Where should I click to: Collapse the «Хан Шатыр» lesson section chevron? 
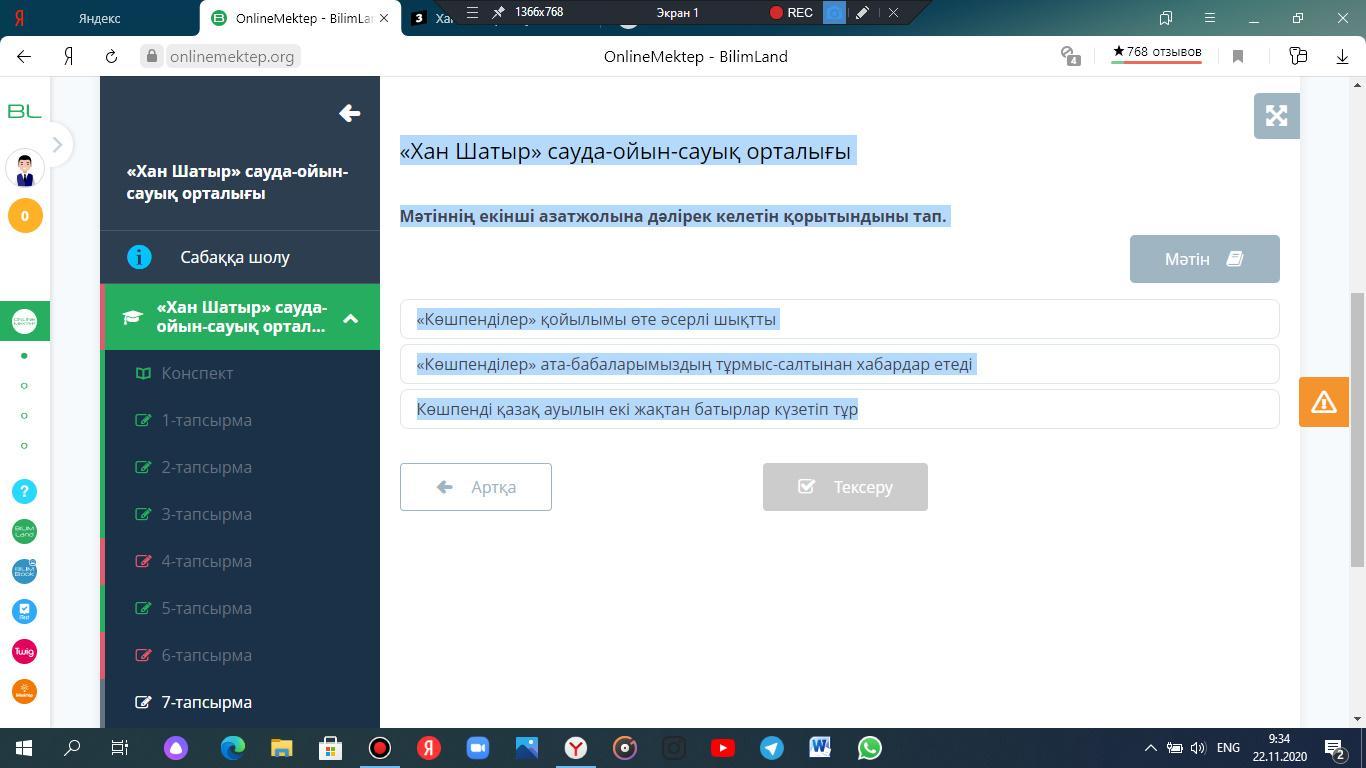pos(350,318)
